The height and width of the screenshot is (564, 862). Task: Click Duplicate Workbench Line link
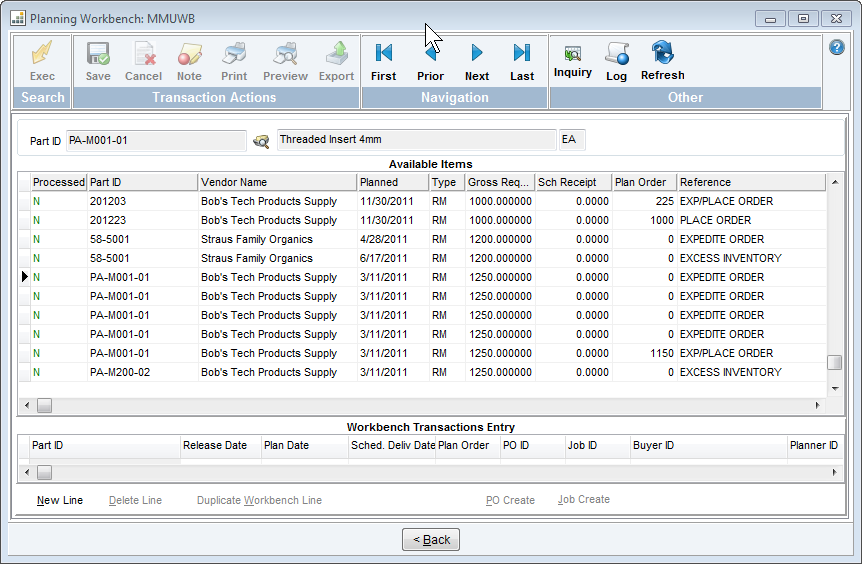pyautogui.click(x=259, y=500)
